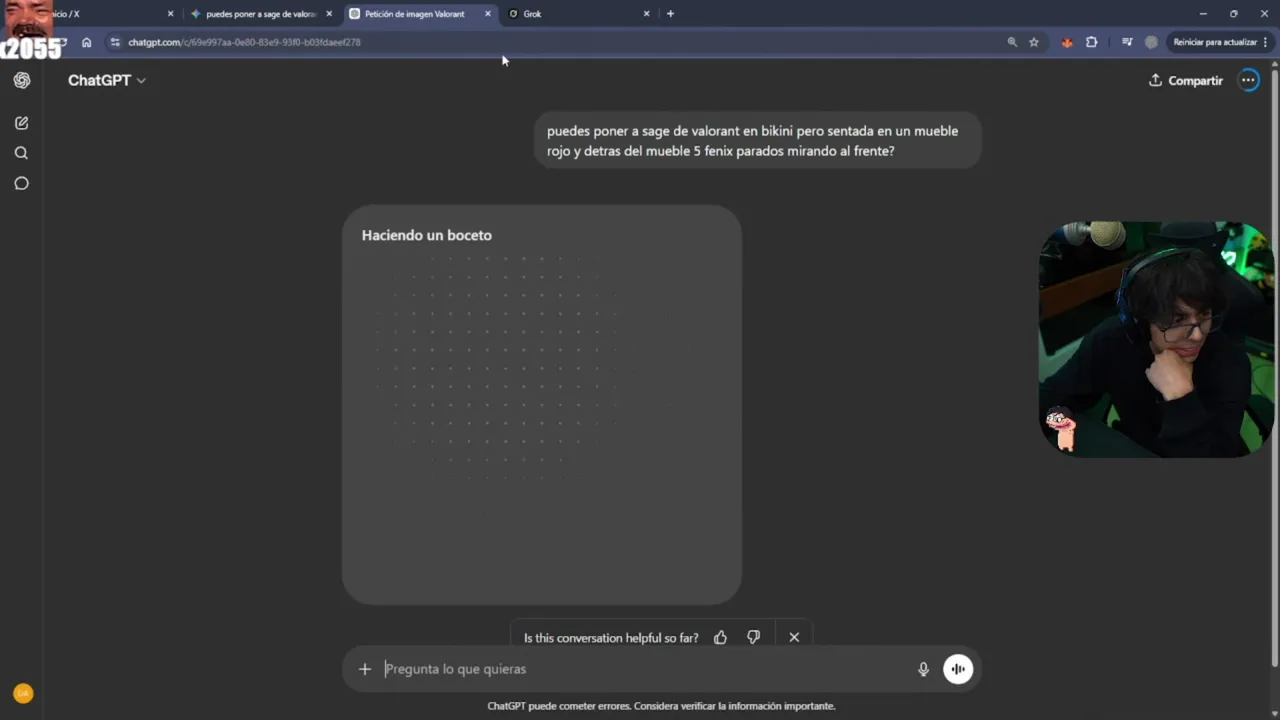The width and height of the screenshot is (1280, 720).
Task: Open the chat bubble icon in sidebar
Action: point(21,183)
